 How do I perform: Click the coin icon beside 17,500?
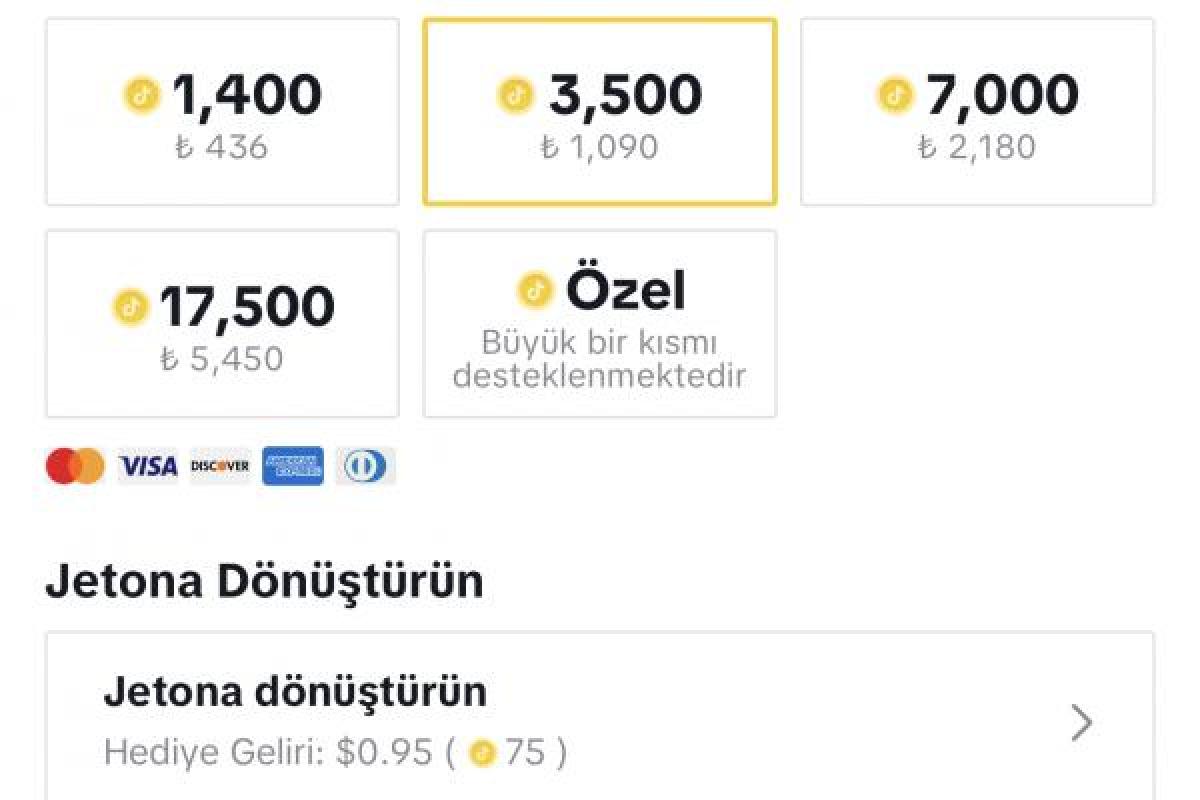coord(130,308)
